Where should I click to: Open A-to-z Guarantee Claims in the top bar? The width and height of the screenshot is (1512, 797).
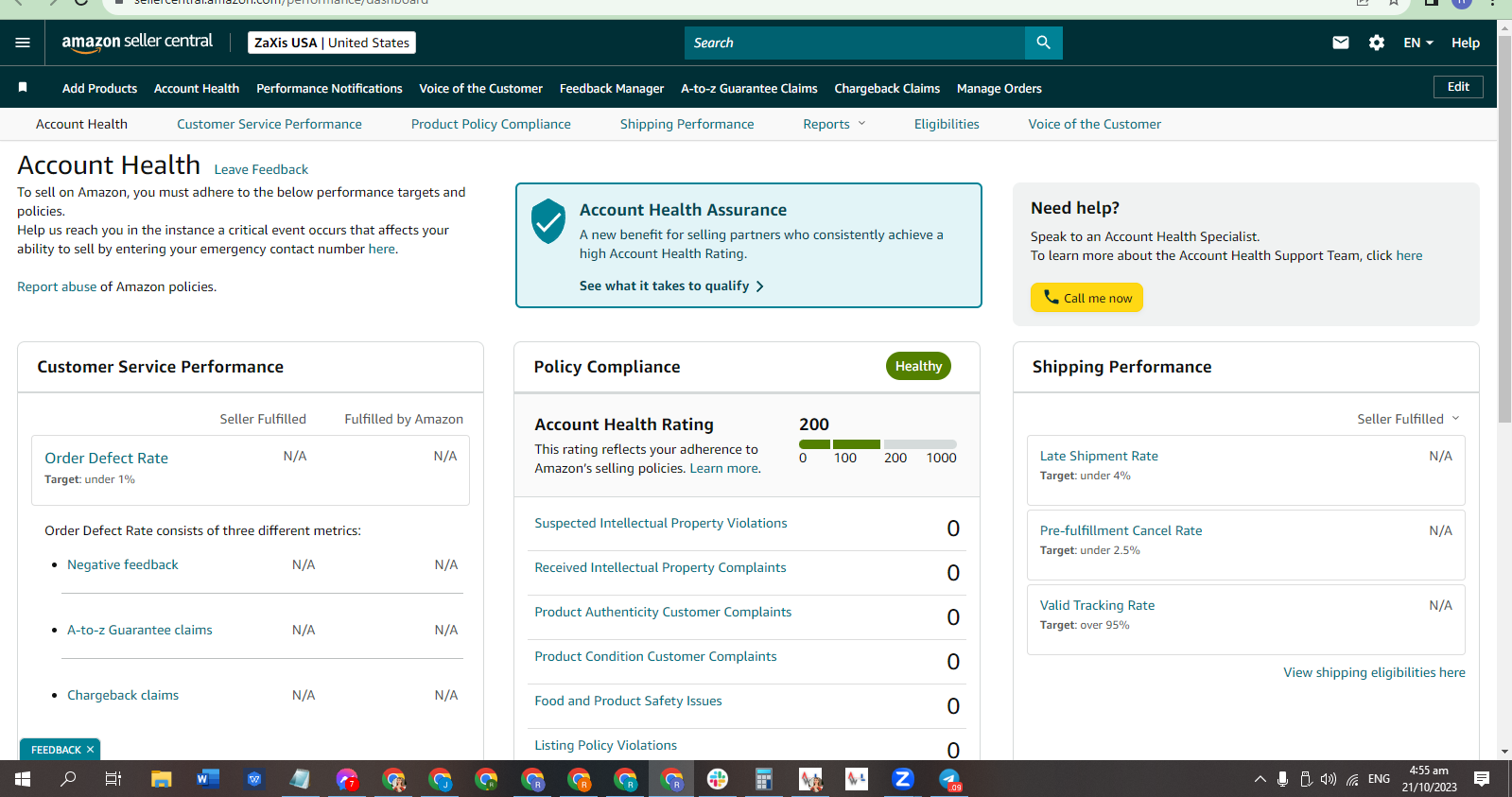pos(749,88)
